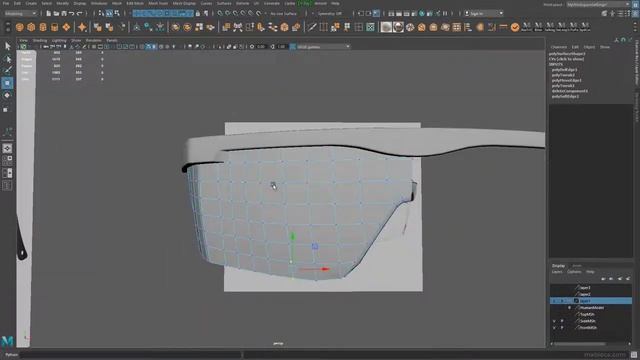
Task: Open the File menu
Action: point(6,3)
